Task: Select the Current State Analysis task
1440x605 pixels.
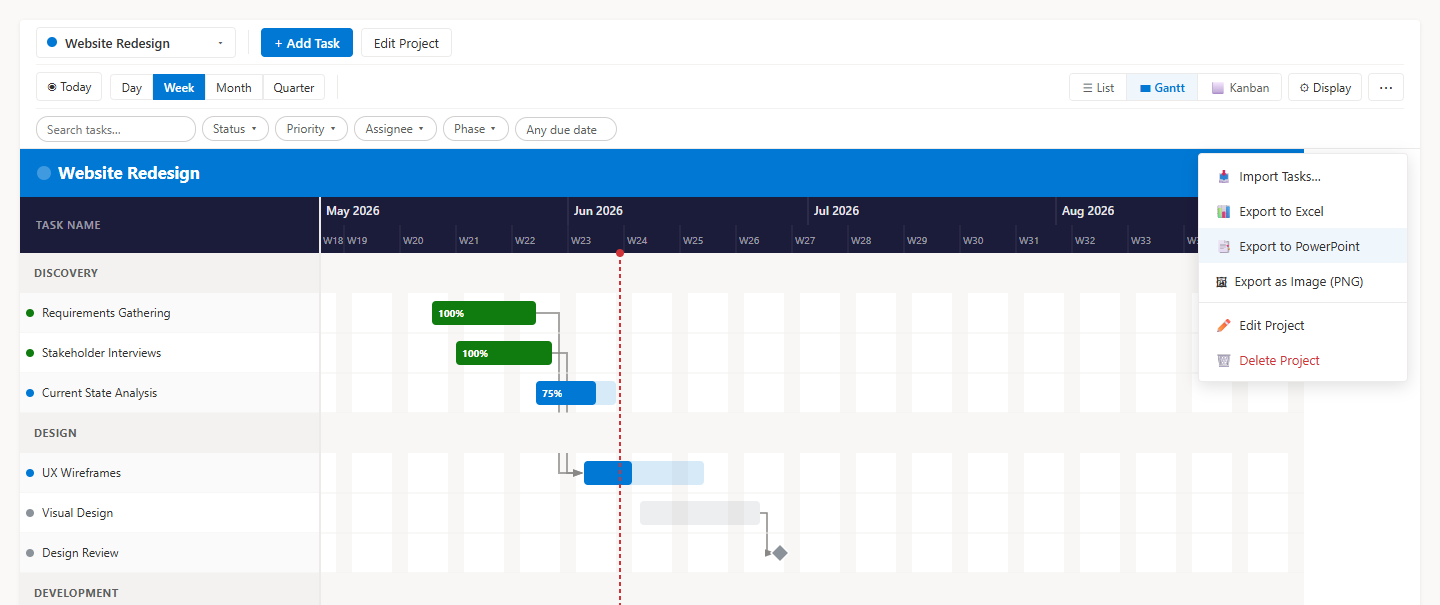Action: click(x=170, y=393)
